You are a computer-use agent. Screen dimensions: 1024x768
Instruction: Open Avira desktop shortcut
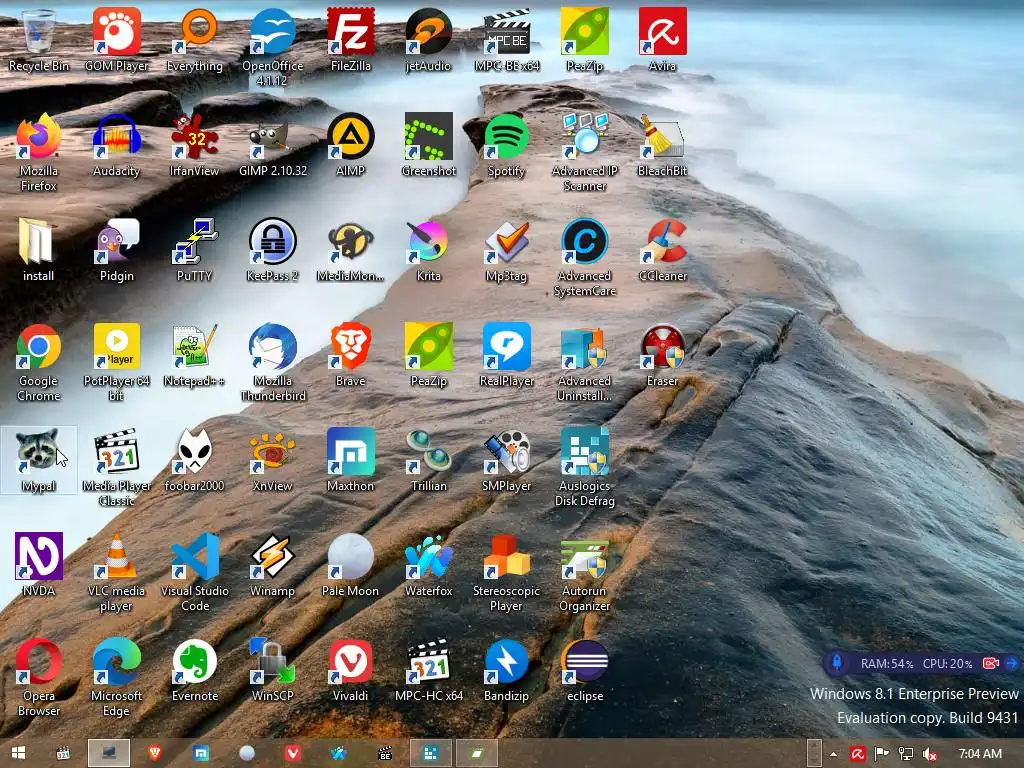pyautogui.click(x=662, y=40)
